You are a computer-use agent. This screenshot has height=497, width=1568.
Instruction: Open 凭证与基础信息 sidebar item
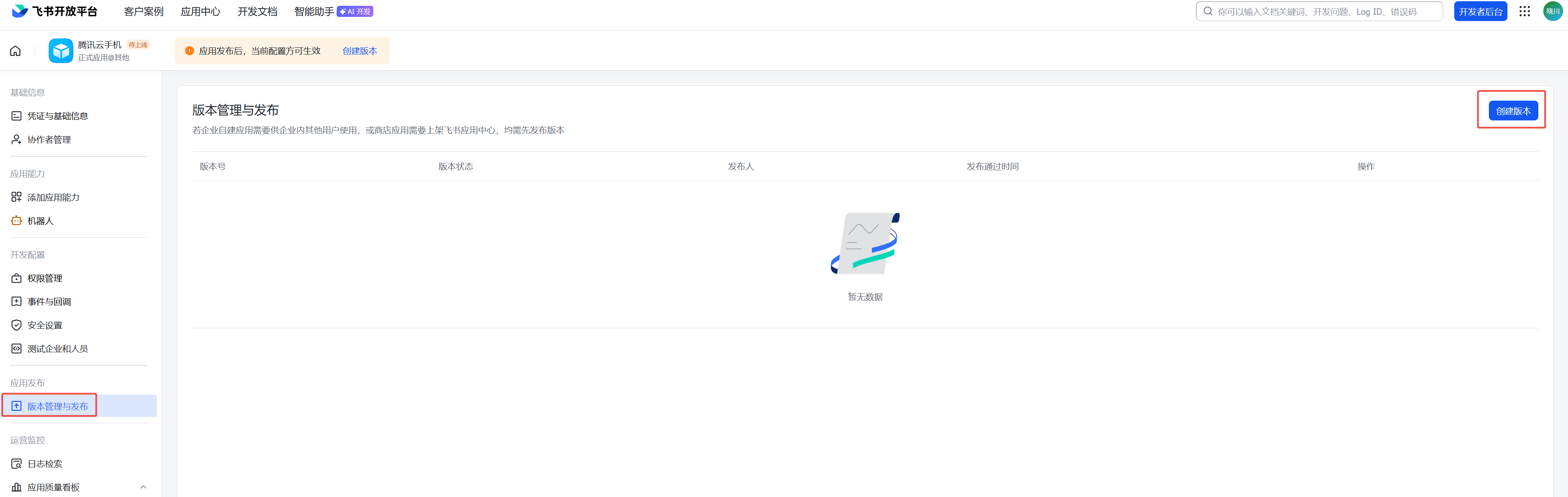pyautogui.click(x=57, y=116)
